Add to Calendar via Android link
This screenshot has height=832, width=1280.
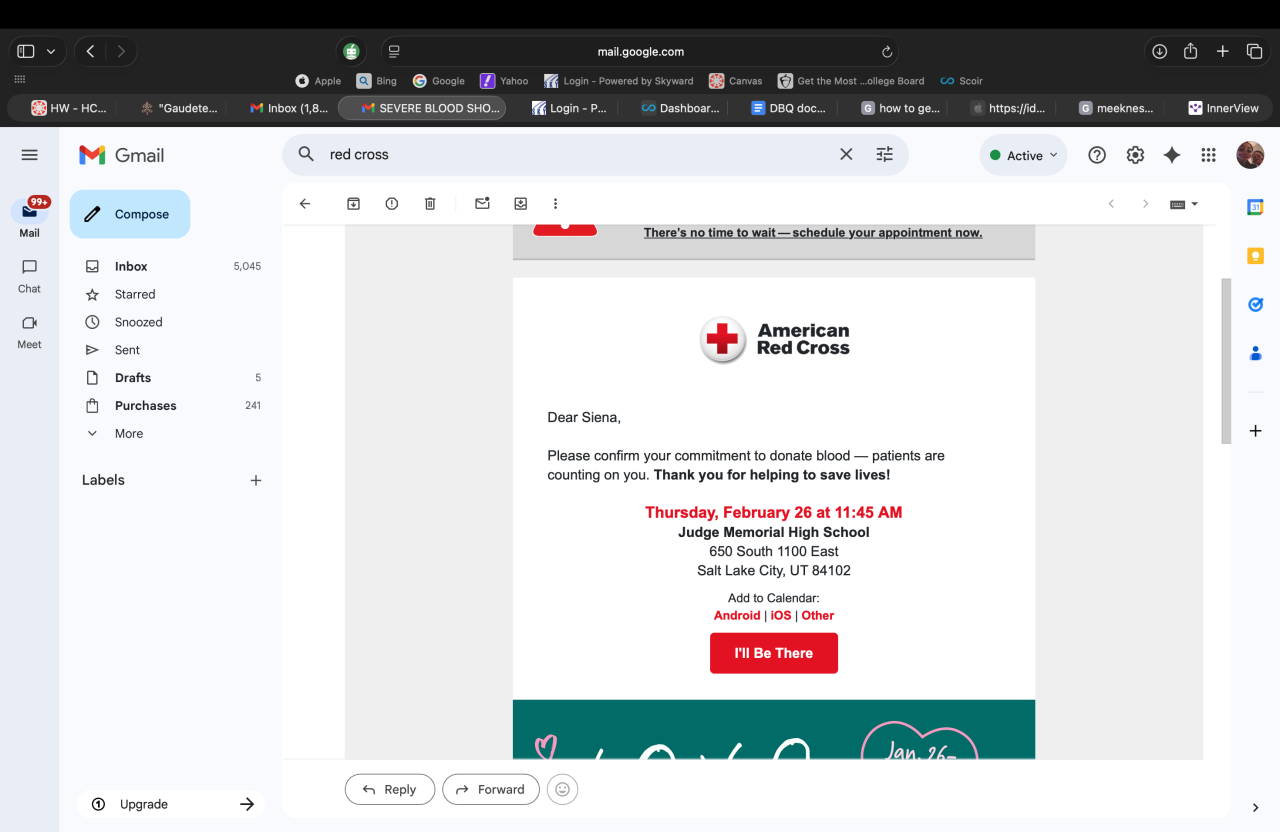pos(737,616)
